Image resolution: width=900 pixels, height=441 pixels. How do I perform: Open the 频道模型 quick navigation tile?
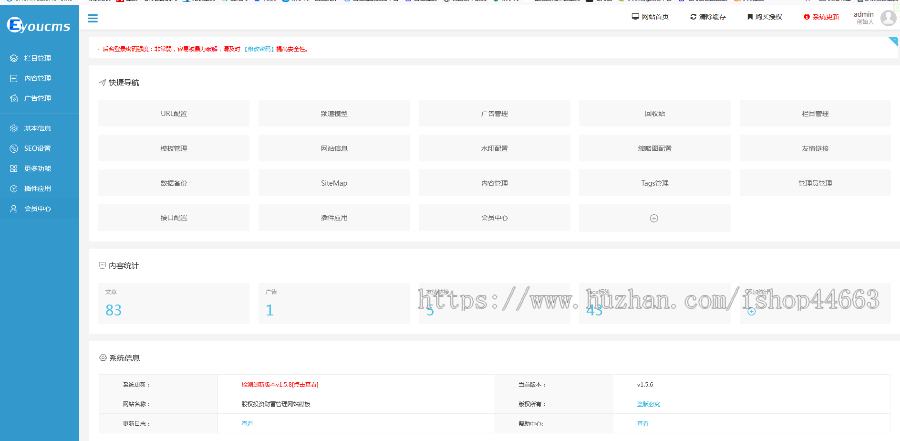pyautogui.click(x=334, y=113)
